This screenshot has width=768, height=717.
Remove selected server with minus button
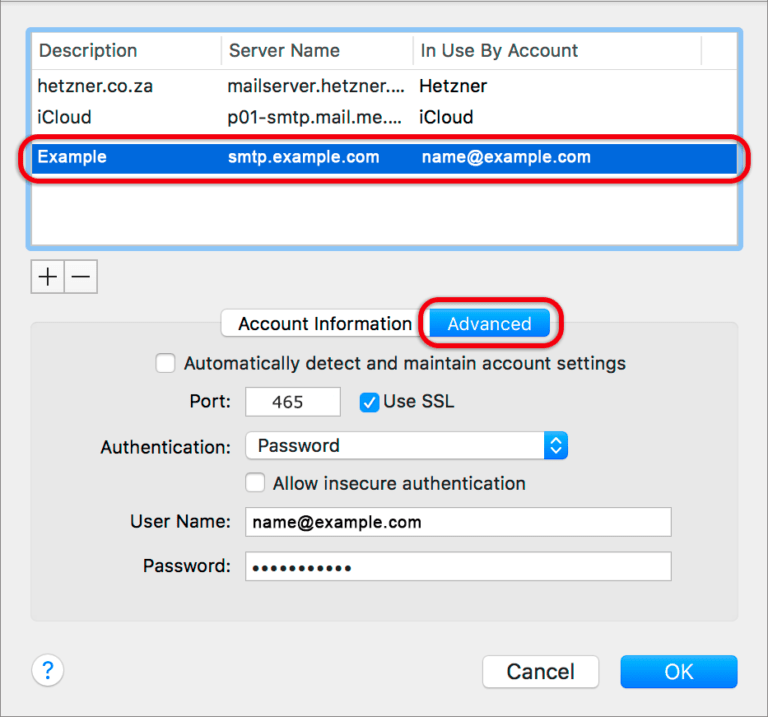[x=81, y=277]
